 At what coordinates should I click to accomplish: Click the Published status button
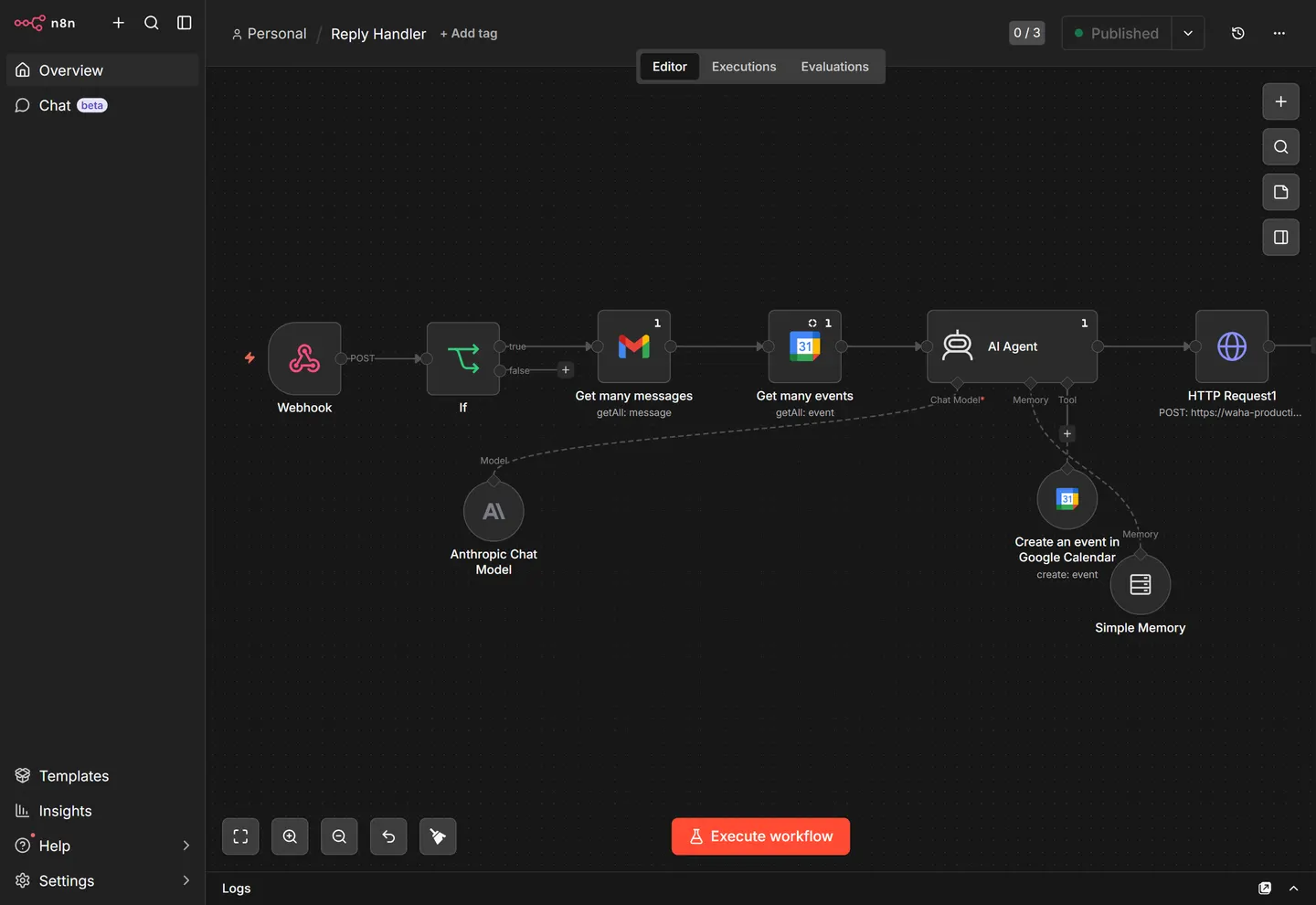coord(1117,33)
